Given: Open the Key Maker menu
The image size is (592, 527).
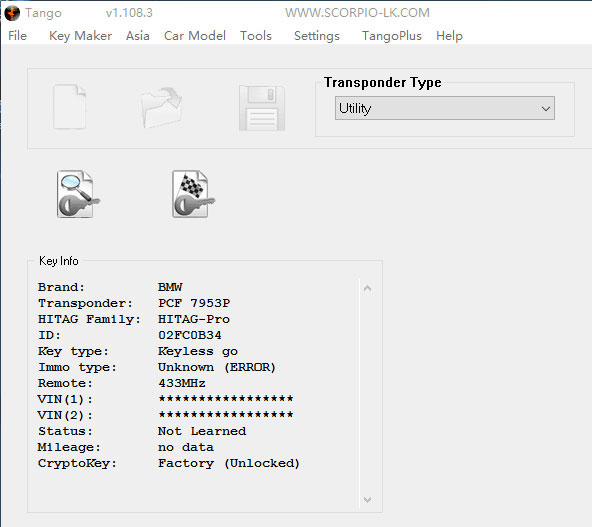Looking at the screenshot, I should tap(80, 36).
